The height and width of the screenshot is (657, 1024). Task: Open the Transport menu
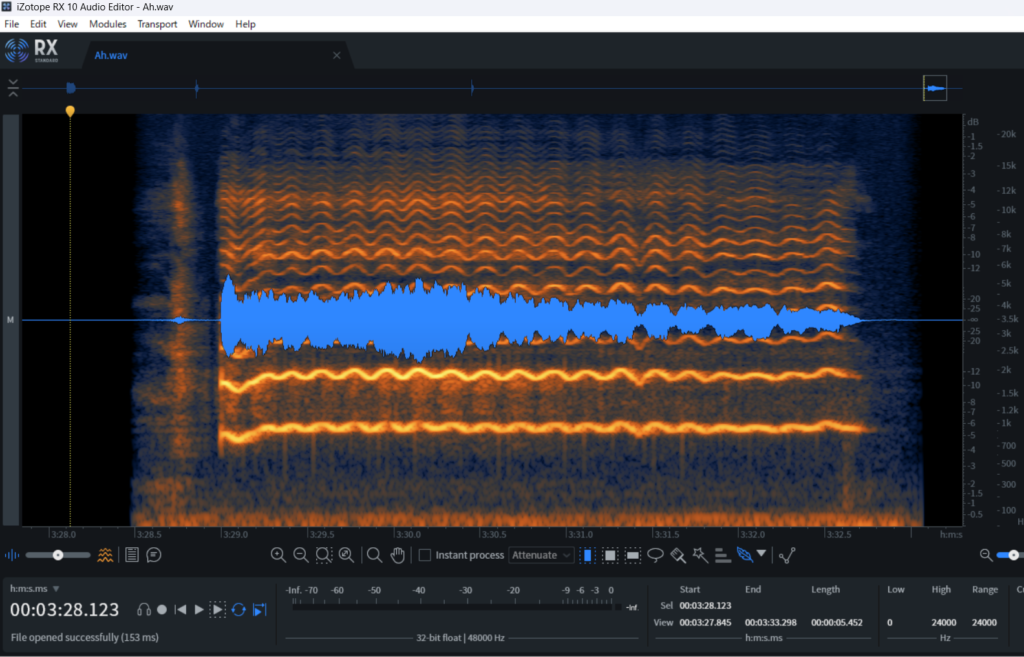[157, 24]
